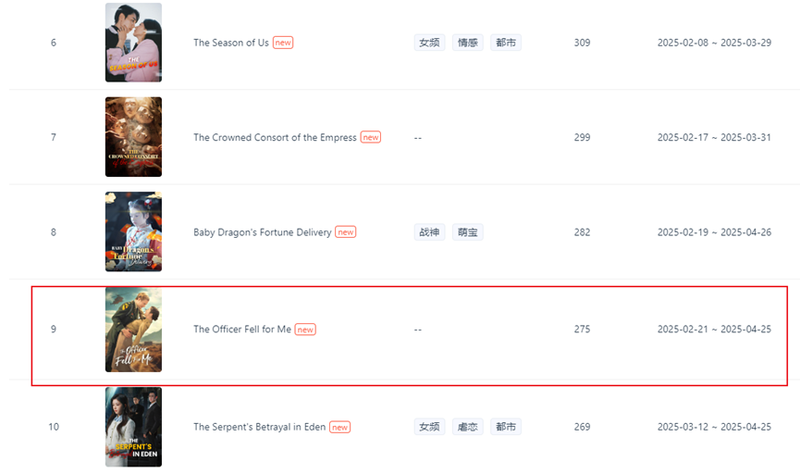Open The Officer Fell for Me poster
The image size is (800, 474).
pyautogui.click(x=133, y=329)
